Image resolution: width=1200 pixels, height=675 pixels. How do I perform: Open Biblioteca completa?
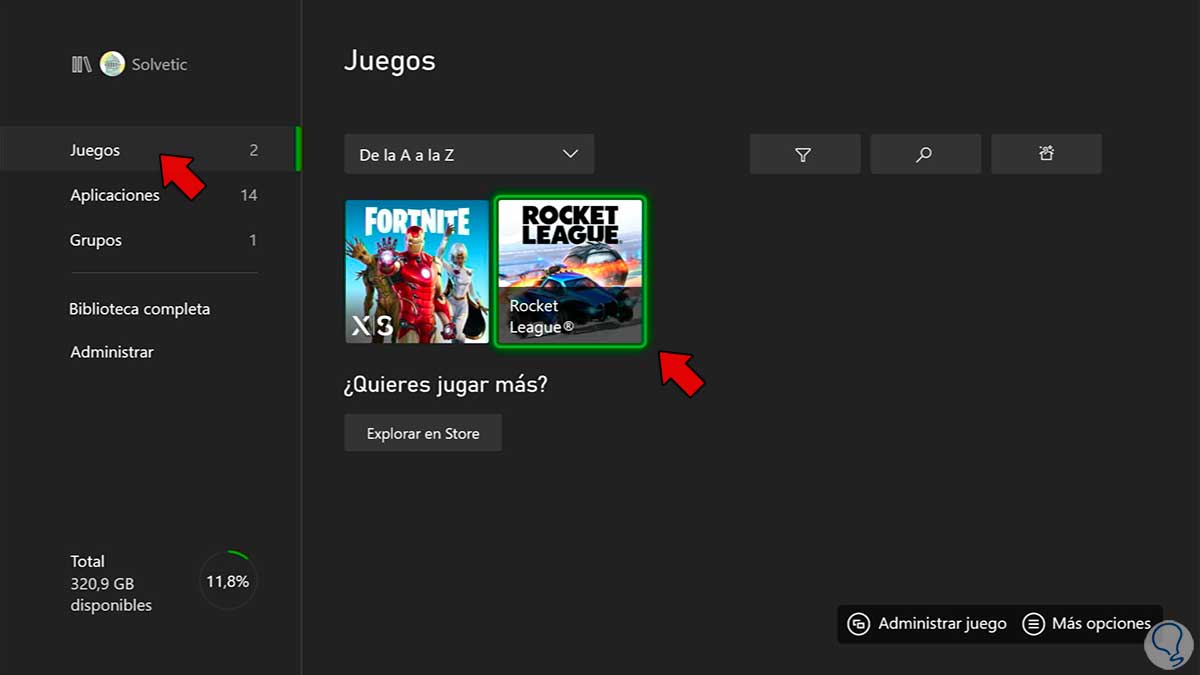140,309
